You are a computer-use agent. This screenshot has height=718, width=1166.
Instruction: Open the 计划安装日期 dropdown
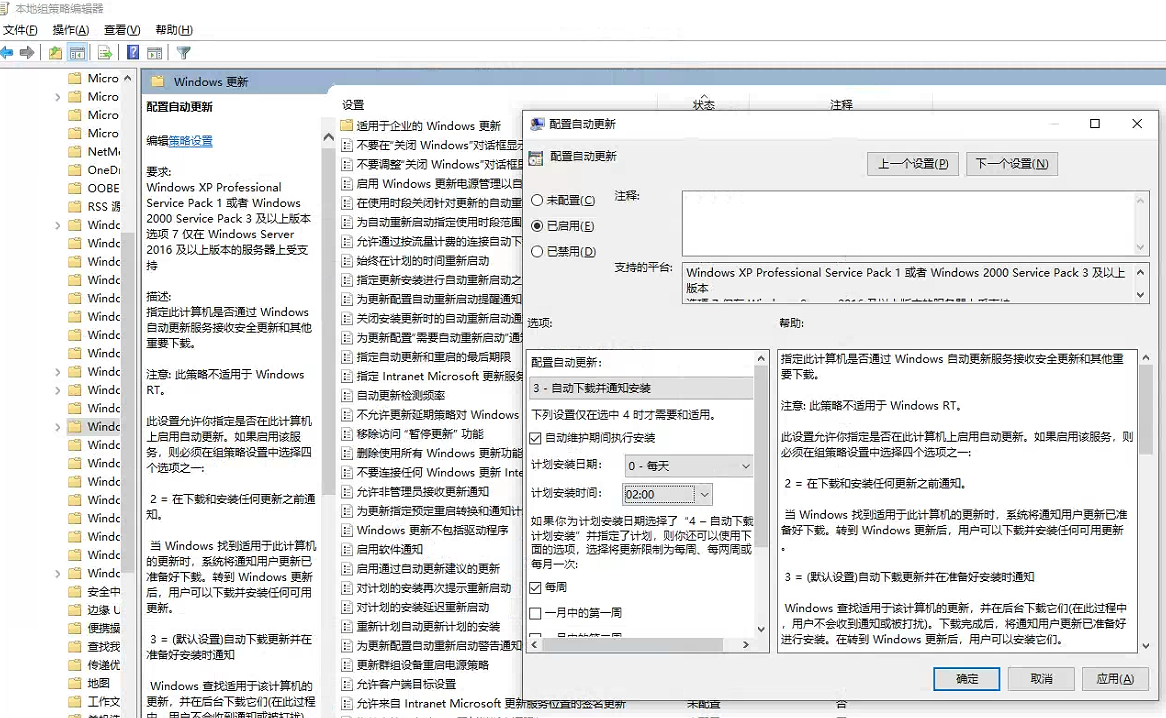point(689,466)
